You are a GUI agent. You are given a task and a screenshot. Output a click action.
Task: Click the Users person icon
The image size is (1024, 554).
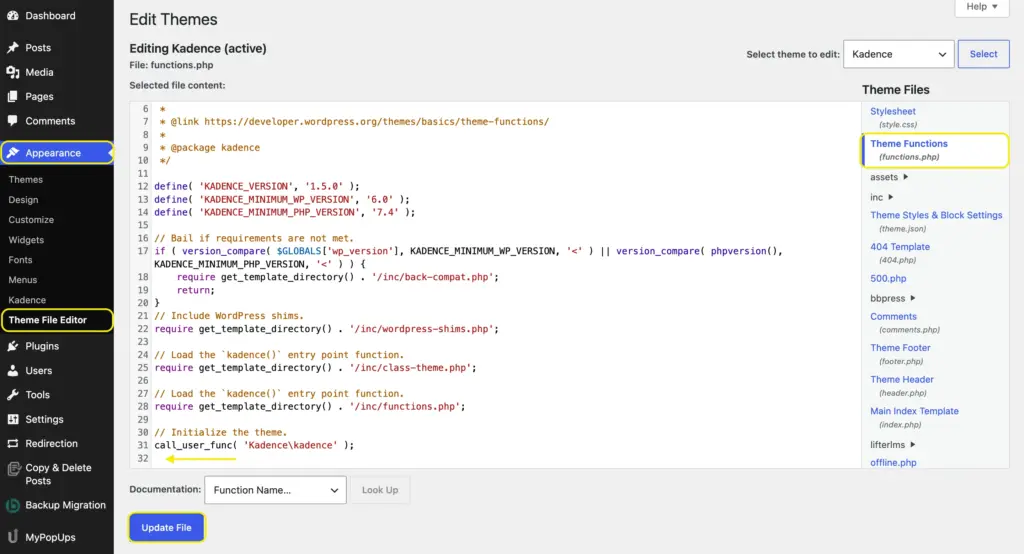point(12,370)
